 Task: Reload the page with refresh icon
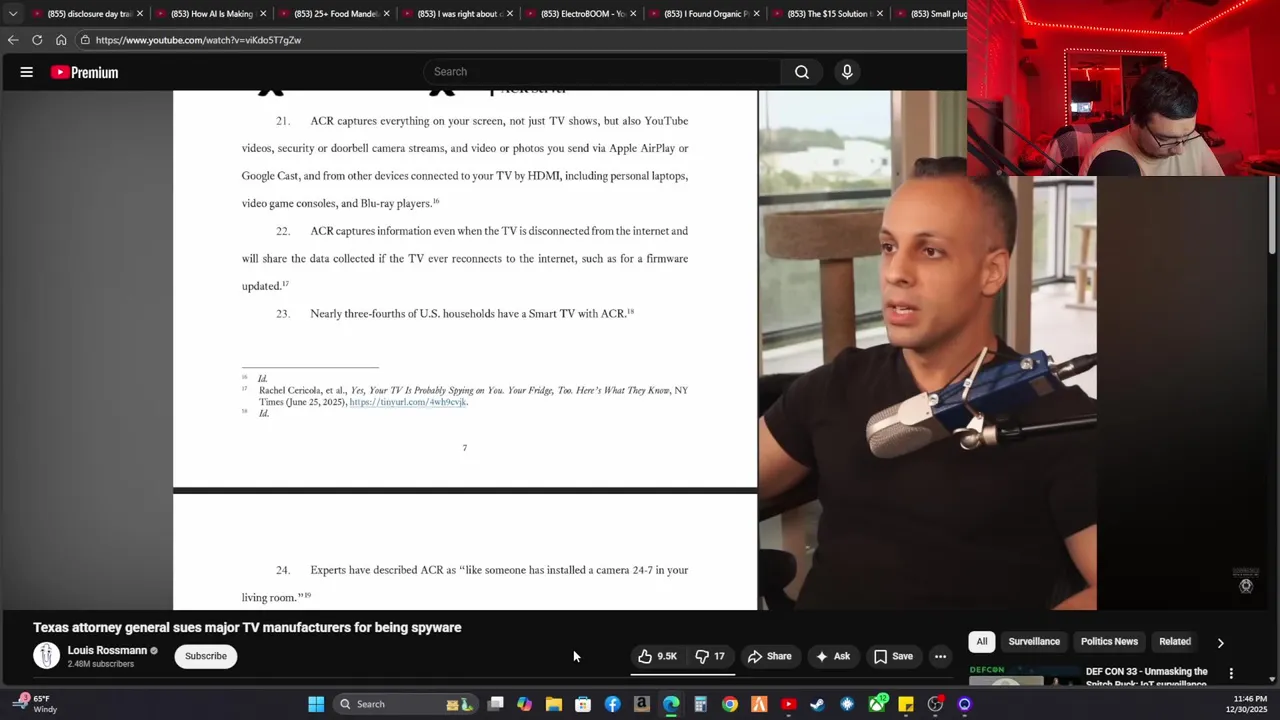[x=37, y=40]
